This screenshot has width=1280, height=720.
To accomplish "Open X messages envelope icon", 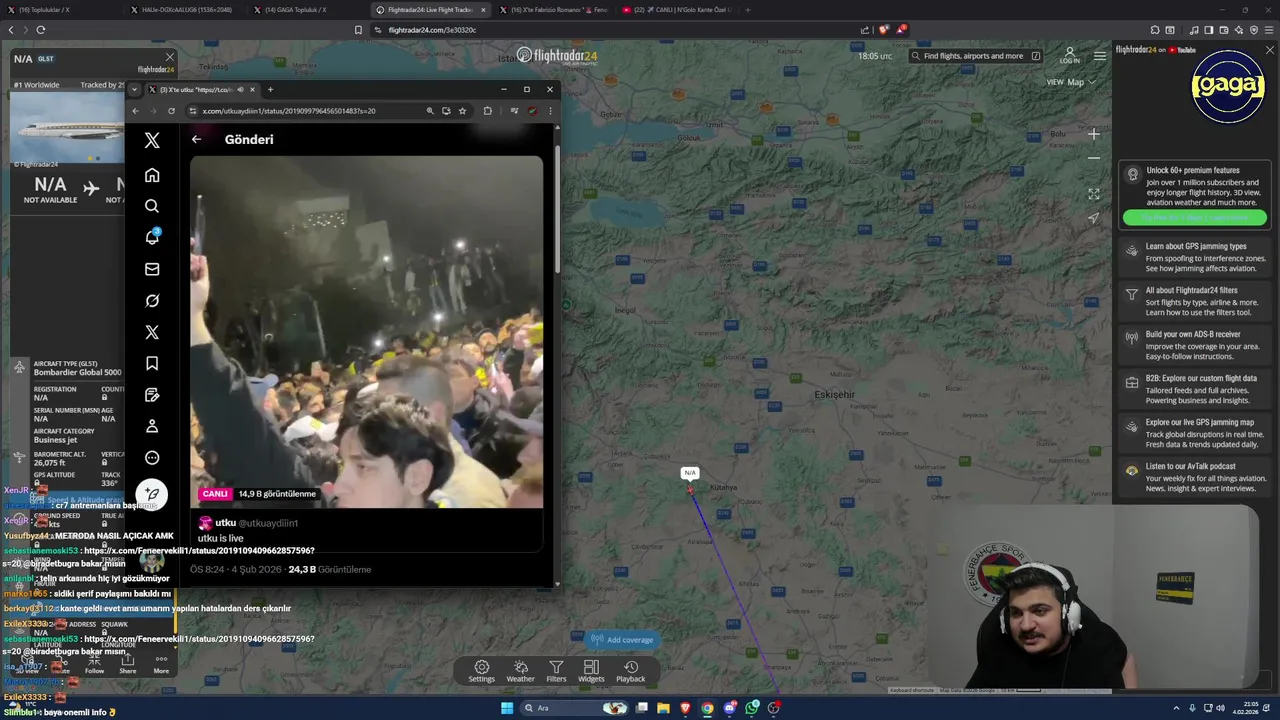I will 152,269.
